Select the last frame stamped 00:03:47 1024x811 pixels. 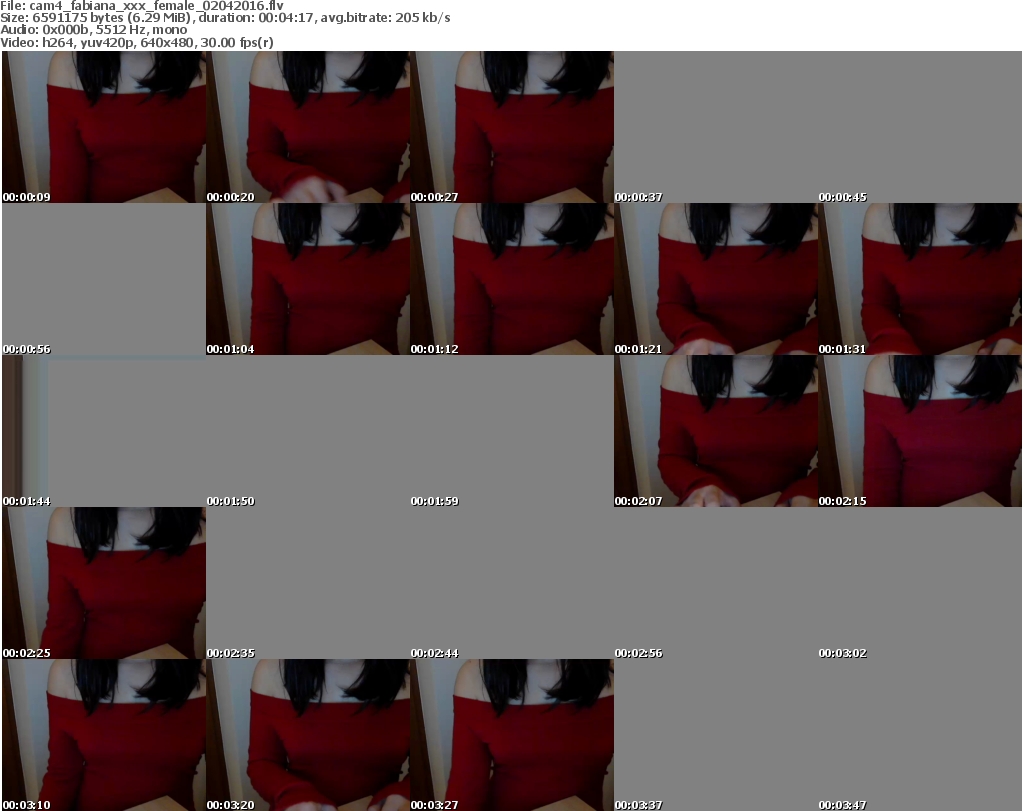(920, 735)
